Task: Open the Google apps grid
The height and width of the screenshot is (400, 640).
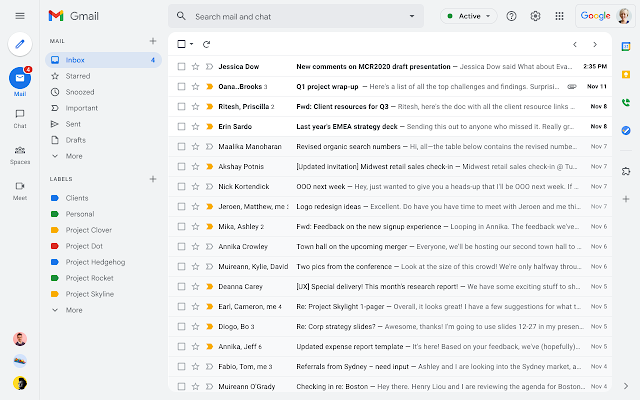Action: (x=559, y=16)
